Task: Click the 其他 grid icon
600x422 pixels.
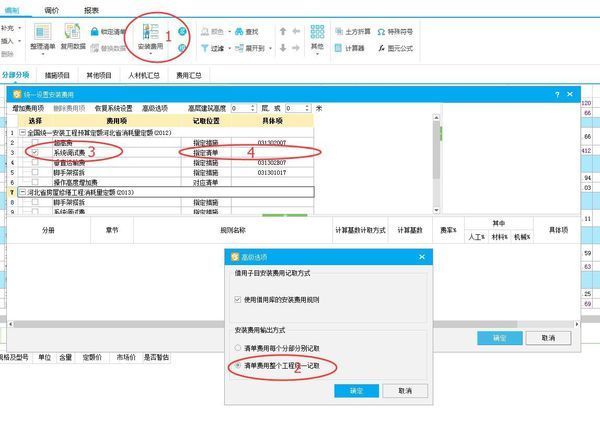Action: pos(317,32)
